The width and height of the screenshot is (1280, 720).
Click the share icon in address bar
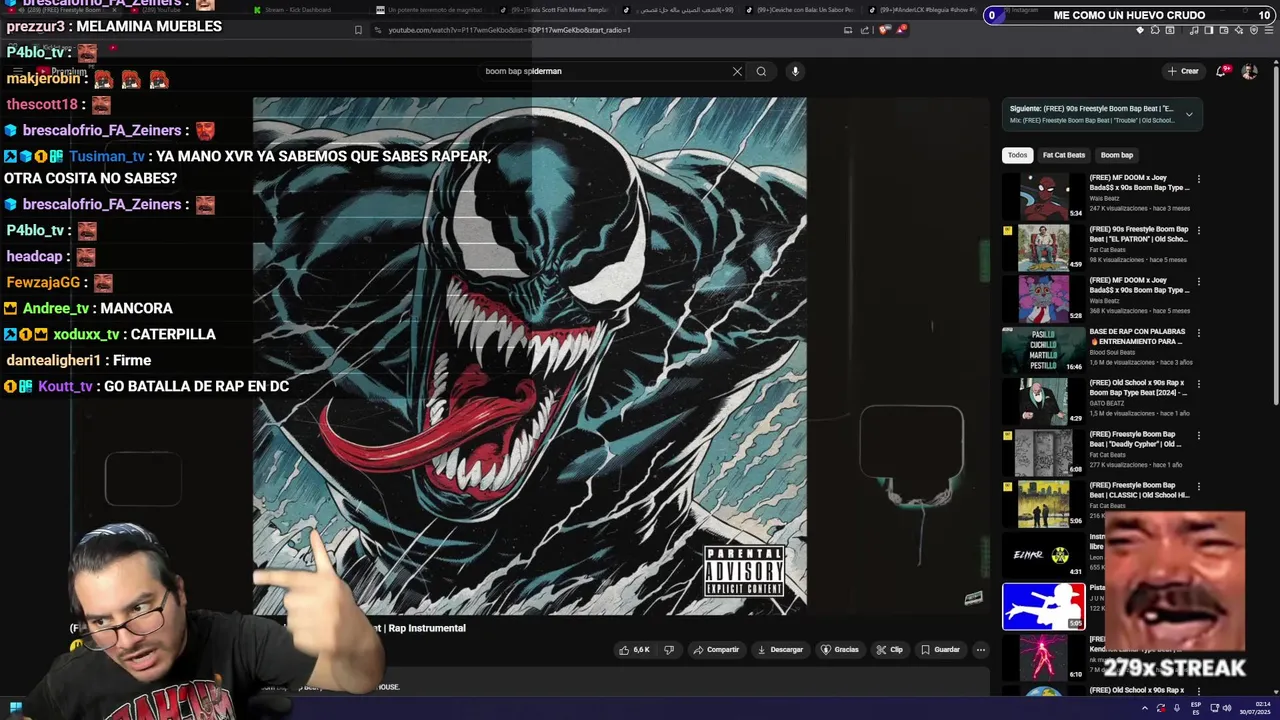pyautogui.click(x=865, y=30)
